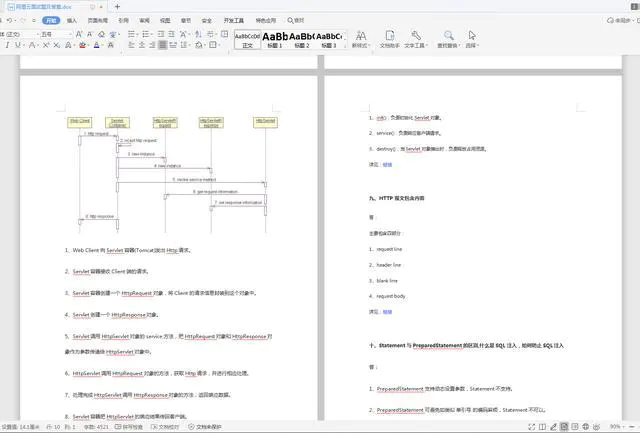The width and height of the screenshot is (640, 433).
Task: Apply character shading A icon
Action: click(x=111, y=45)
